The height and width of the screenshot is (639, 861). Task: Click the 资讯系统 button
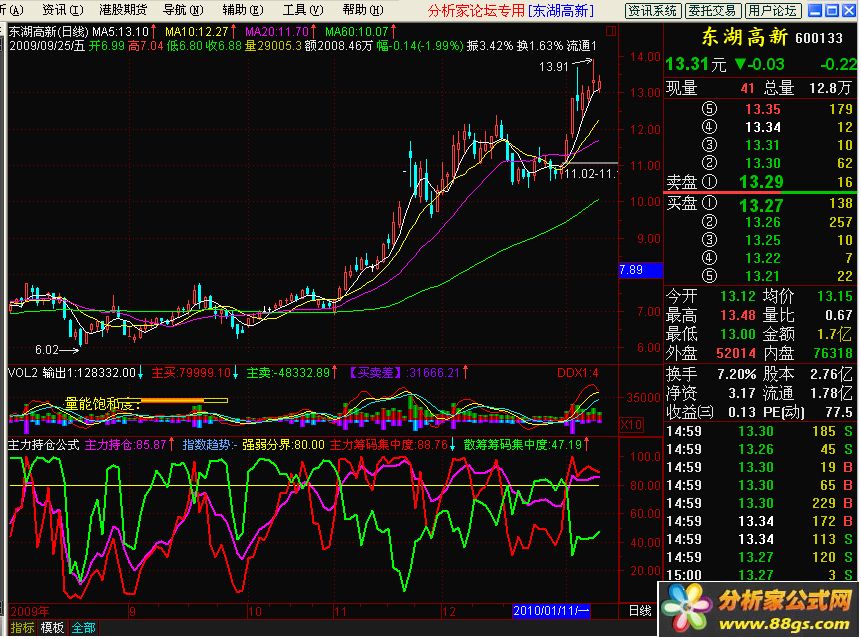pos(653,10)
